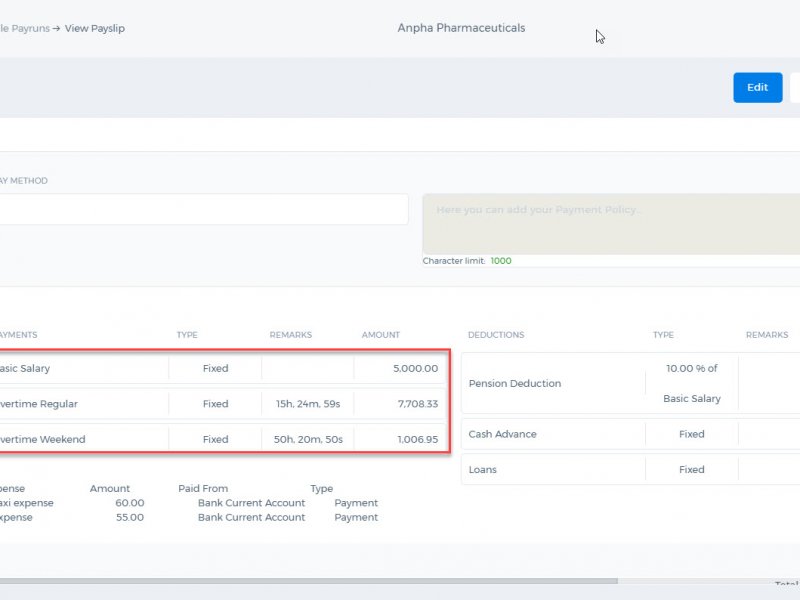Open the Payruns breadcrumb link
Screen dimensions: 800x600
coord(24,29)
